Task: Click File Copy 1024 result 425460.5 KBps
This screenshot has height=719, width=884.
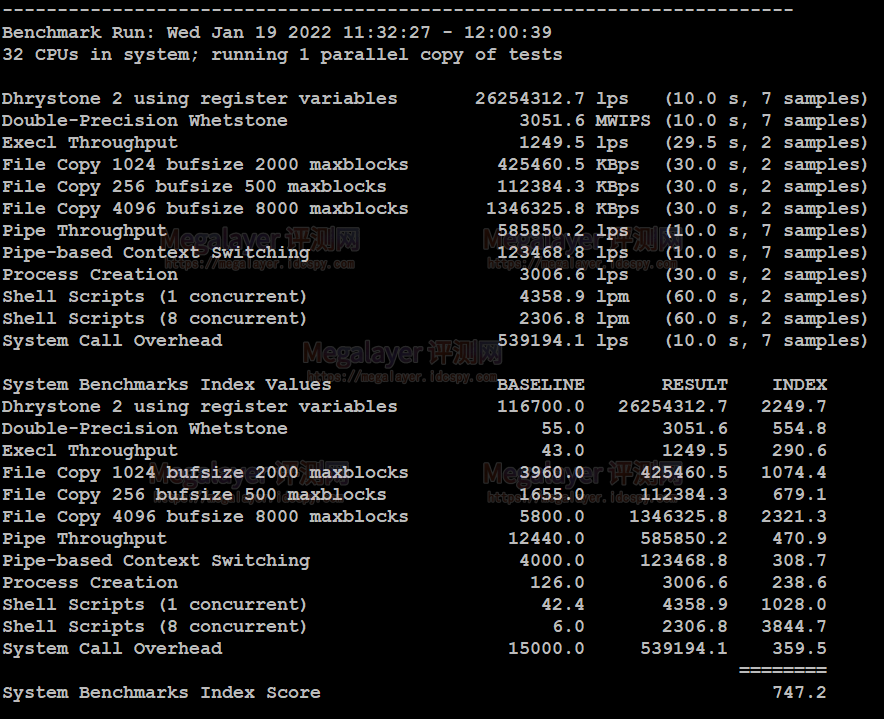Action: pos(568,165)
